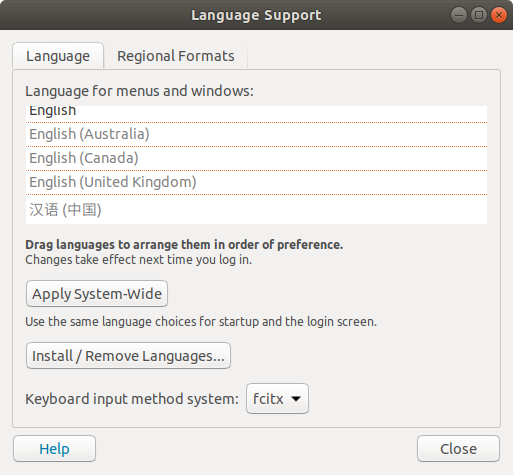
Task: Open Install / Remove Languages dialog
Action: coord(128,356)
